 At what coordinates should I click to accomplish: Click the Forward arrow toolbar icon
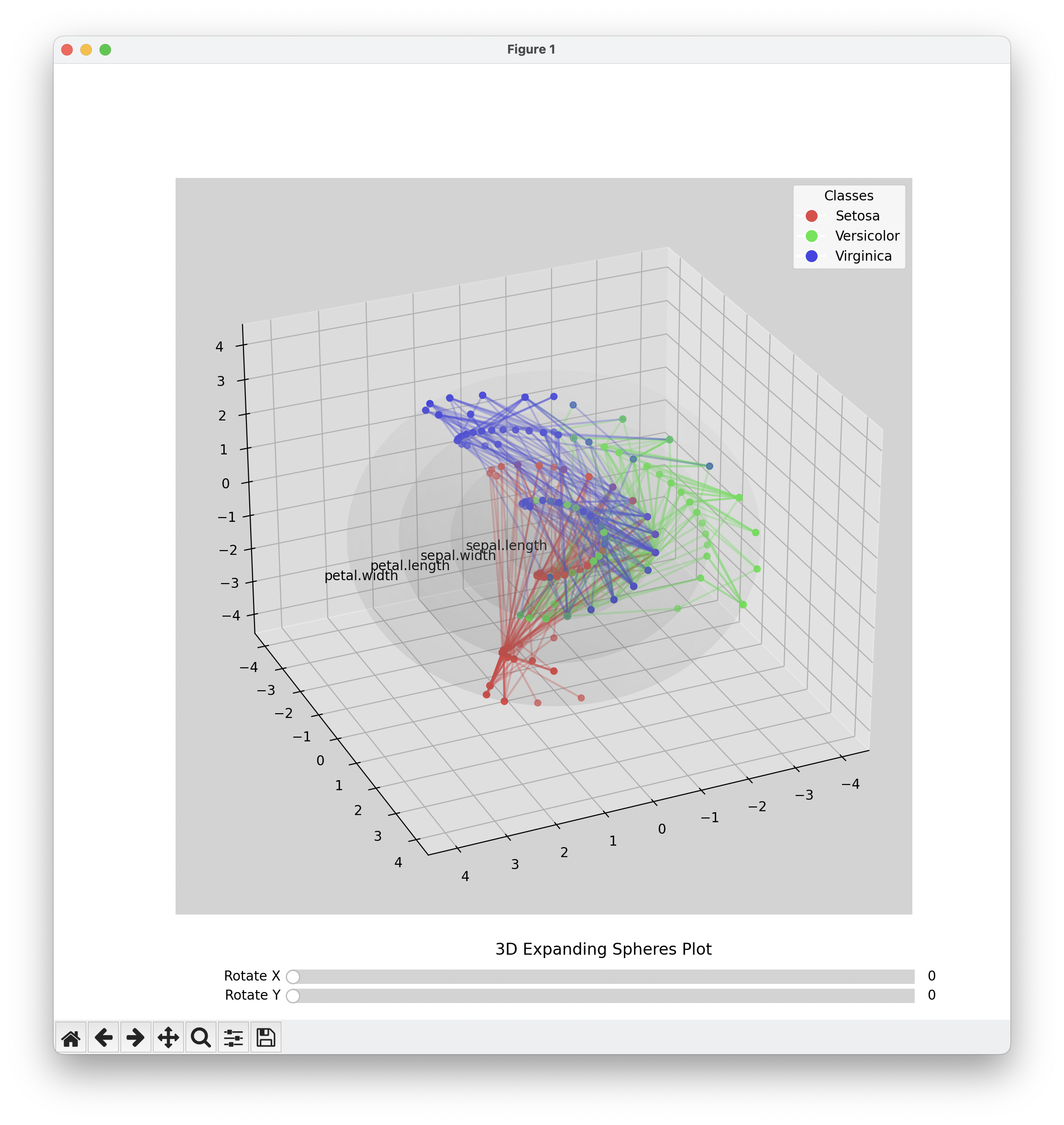135,1037
